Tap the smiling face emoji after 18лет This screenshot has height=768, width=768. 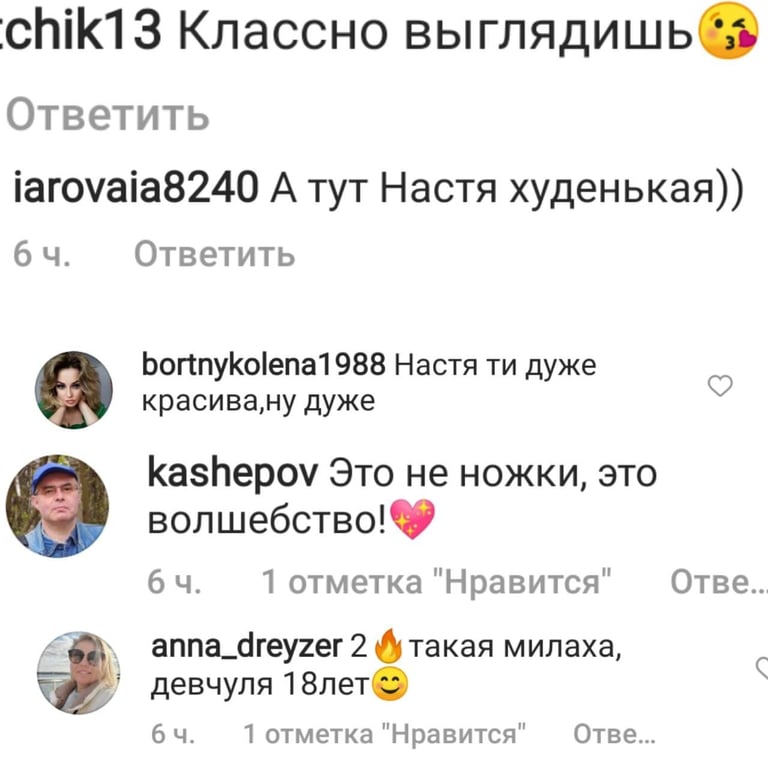(390, 684)
